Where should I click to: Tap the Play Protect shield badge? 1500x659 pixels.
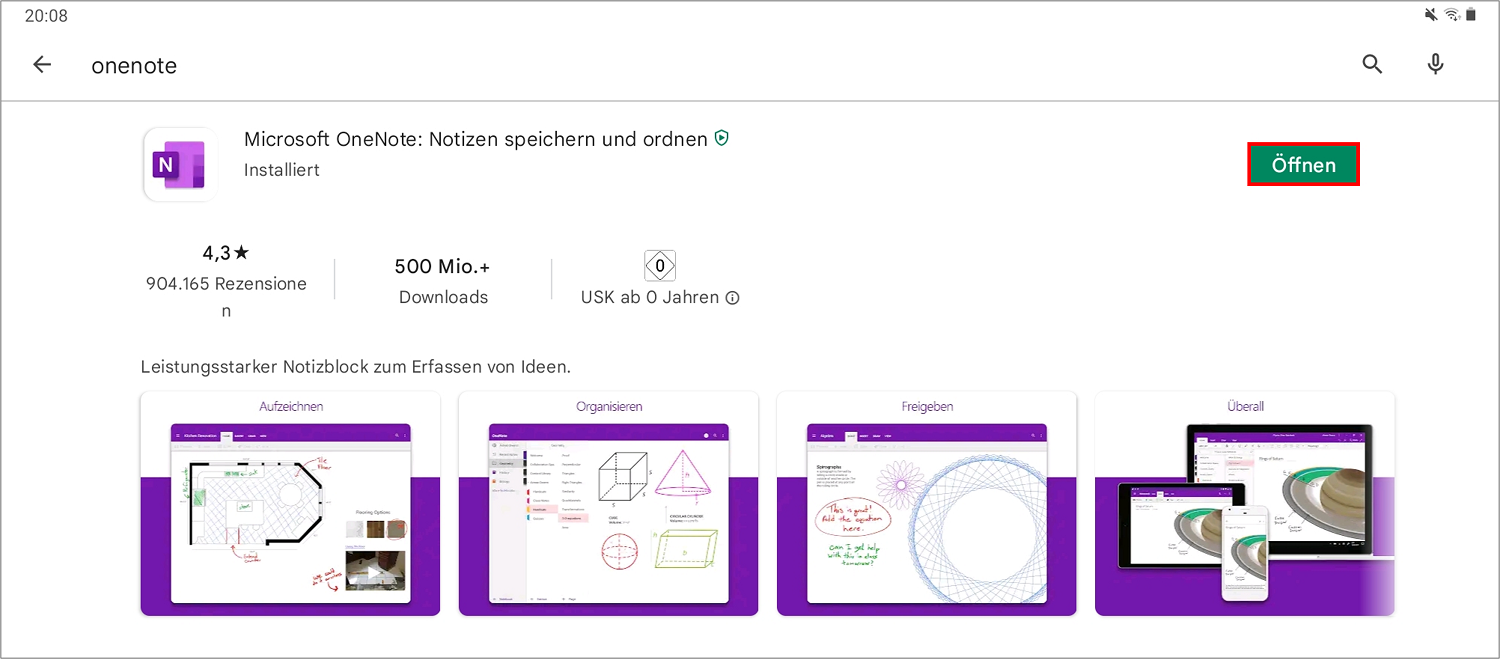(722, 139)
